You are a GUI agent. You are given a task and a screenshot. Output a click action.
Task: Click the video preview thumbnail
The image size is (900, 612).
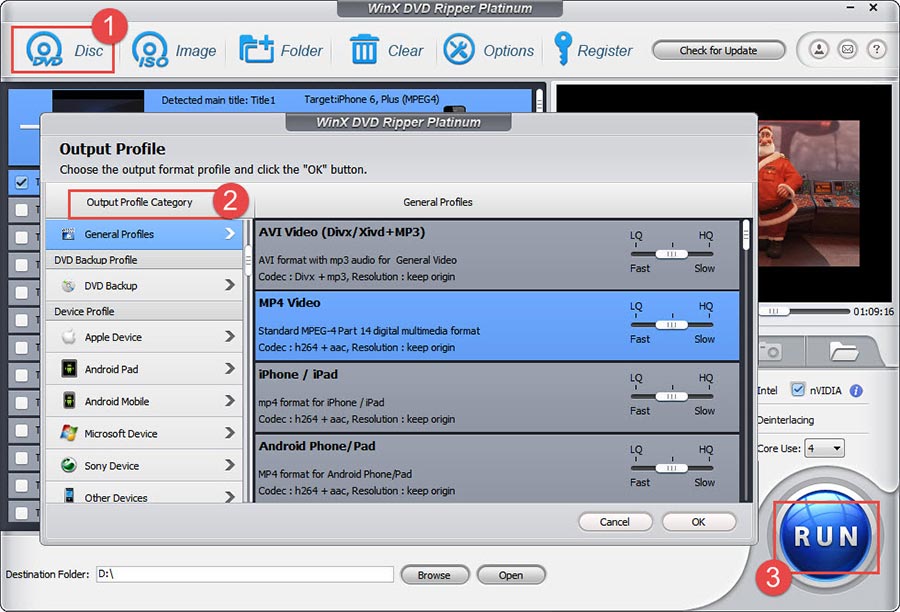click(808, 193)
